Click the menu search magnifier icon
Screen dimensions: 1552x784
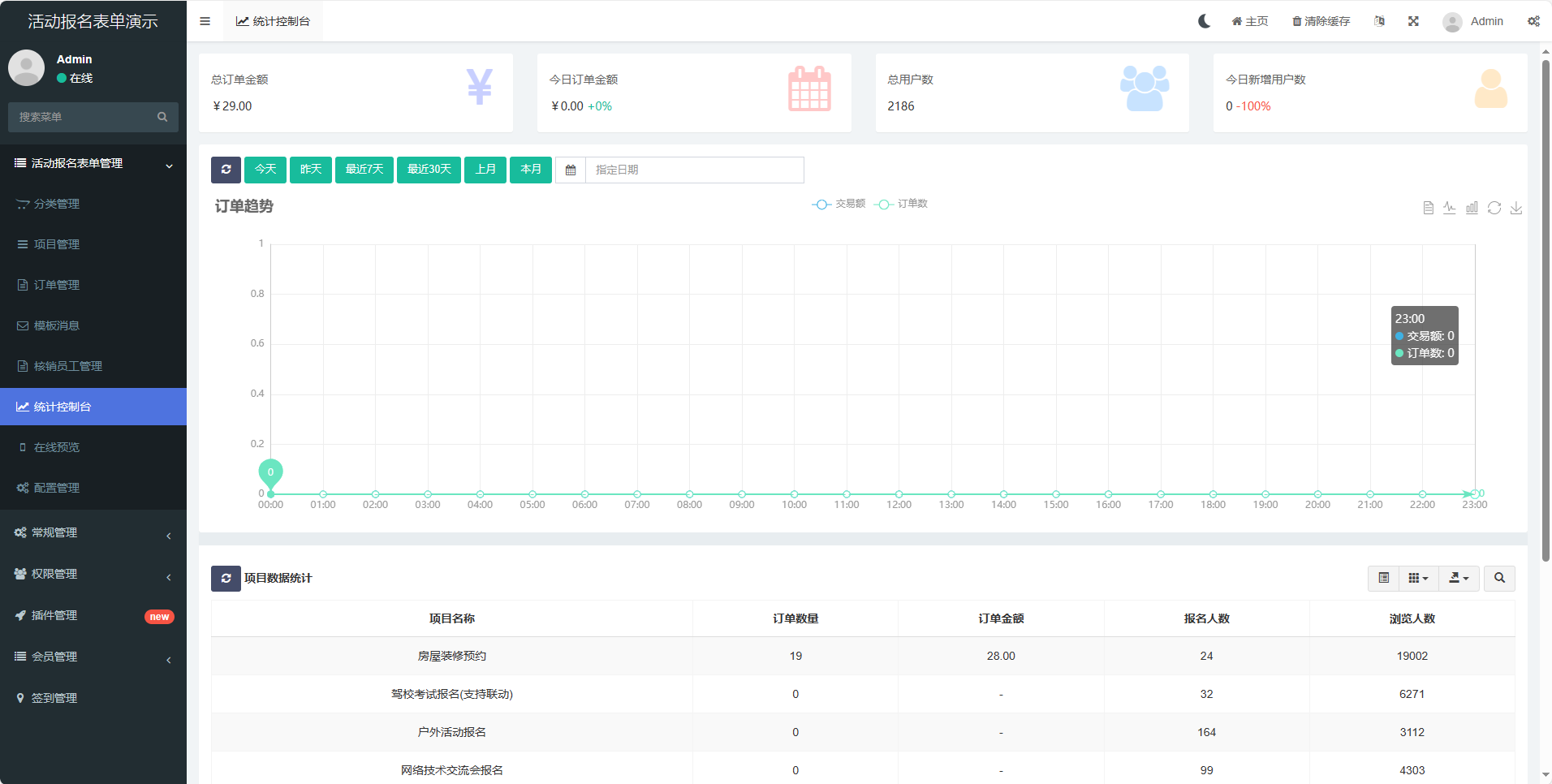coord(162,117)
